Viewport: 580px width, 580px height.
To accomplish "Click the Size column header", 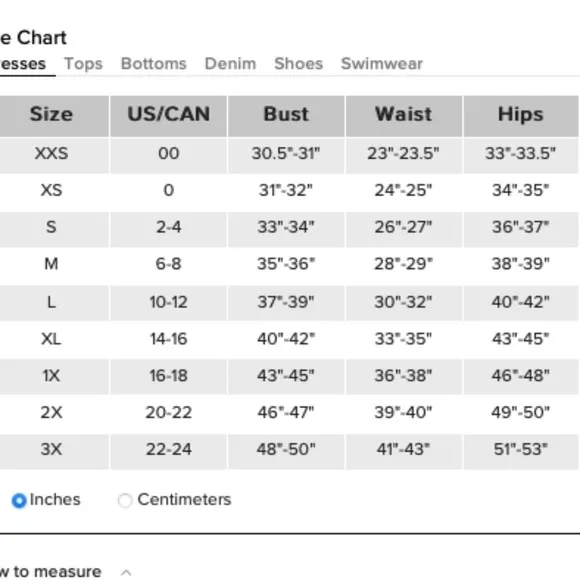I will tap(51, 116).
